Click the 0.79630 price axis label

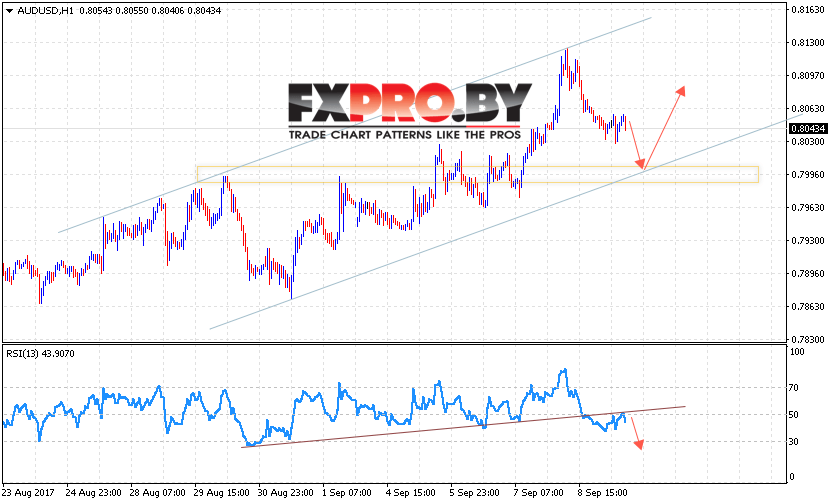[808, 207]
